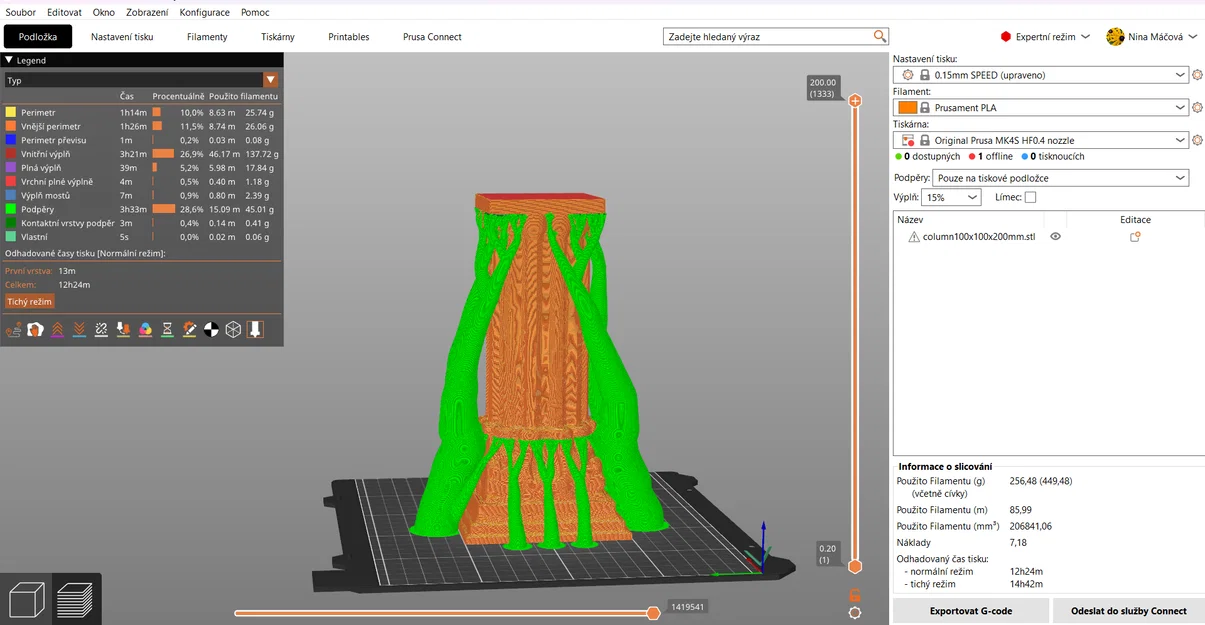Click the top layer slider handle
1205x625 pixels.
(x=855, y=100)
